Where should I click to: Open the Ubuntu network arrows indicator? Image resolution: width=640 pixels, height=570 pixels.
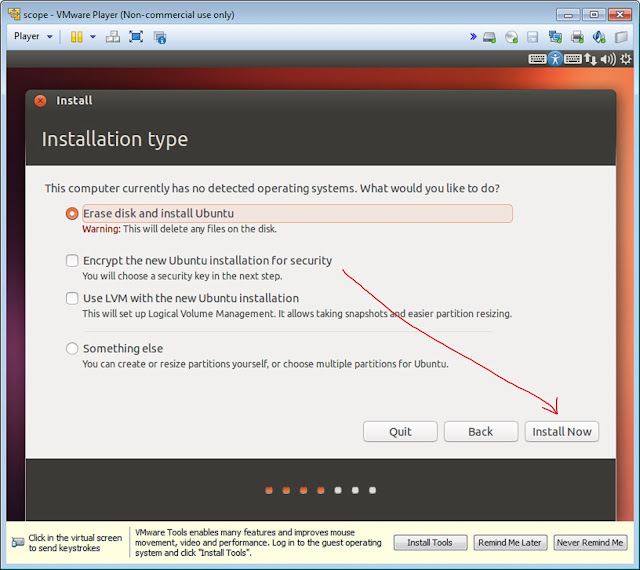pos(590,60)
